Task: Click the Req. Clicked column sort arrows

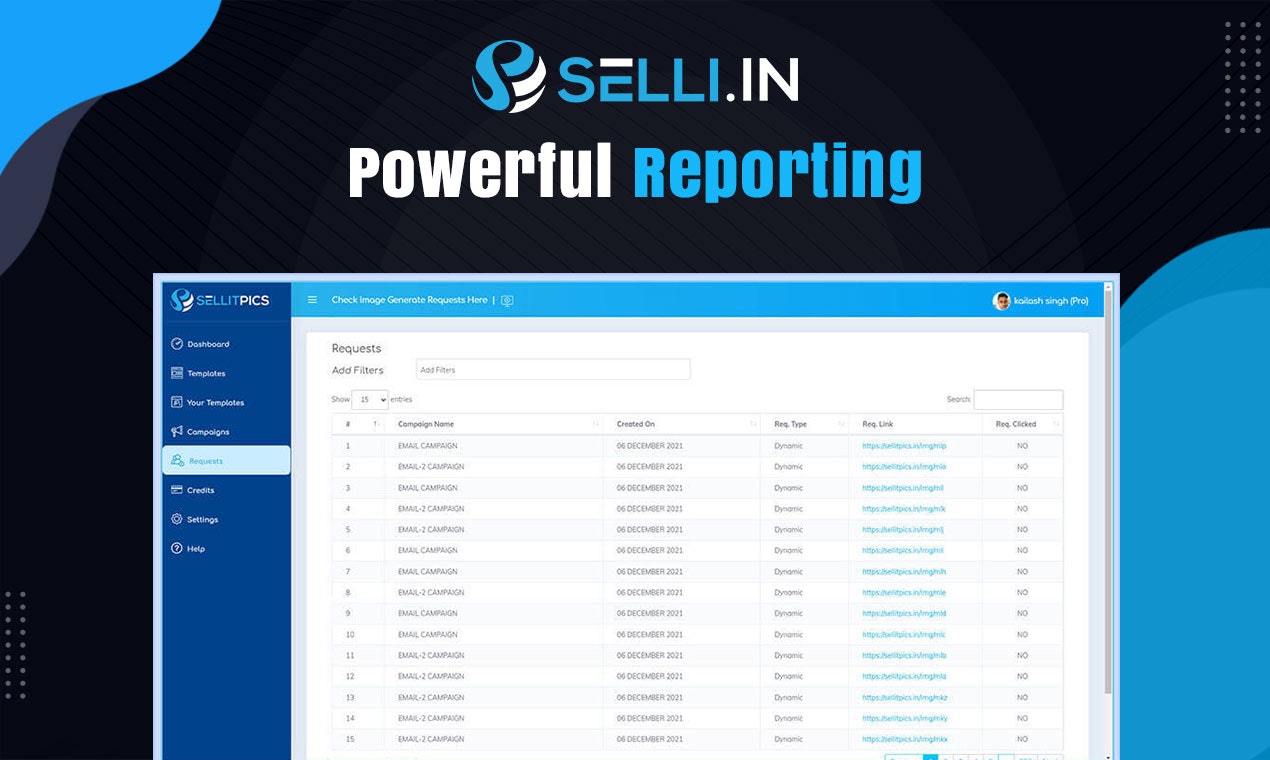Action: tap(1055, 424)
